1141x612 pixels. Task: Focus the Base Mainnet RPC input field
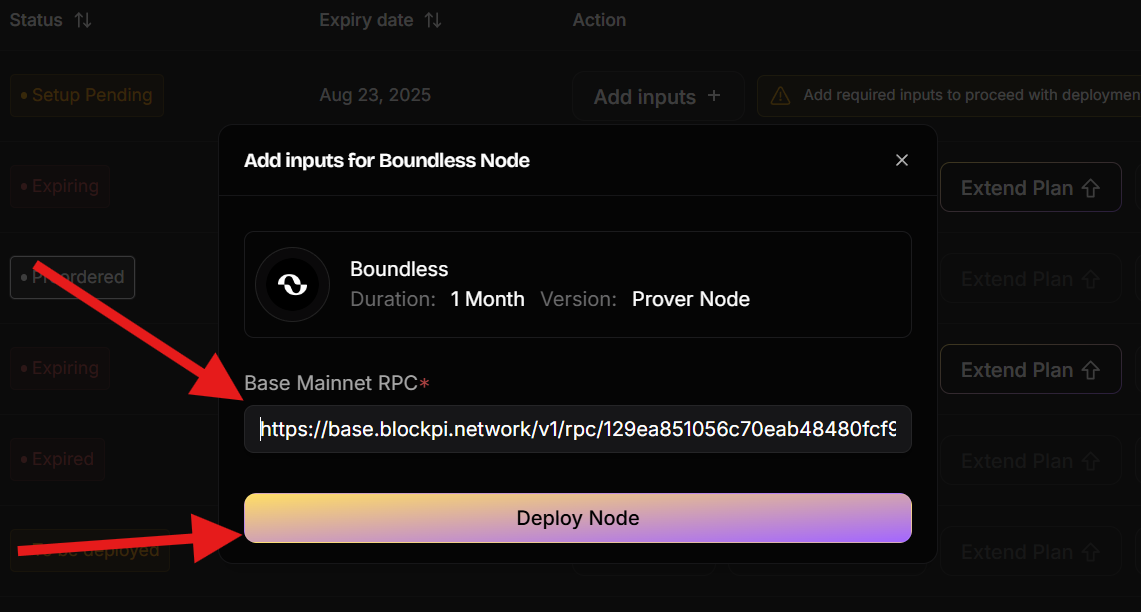(578, 429)
